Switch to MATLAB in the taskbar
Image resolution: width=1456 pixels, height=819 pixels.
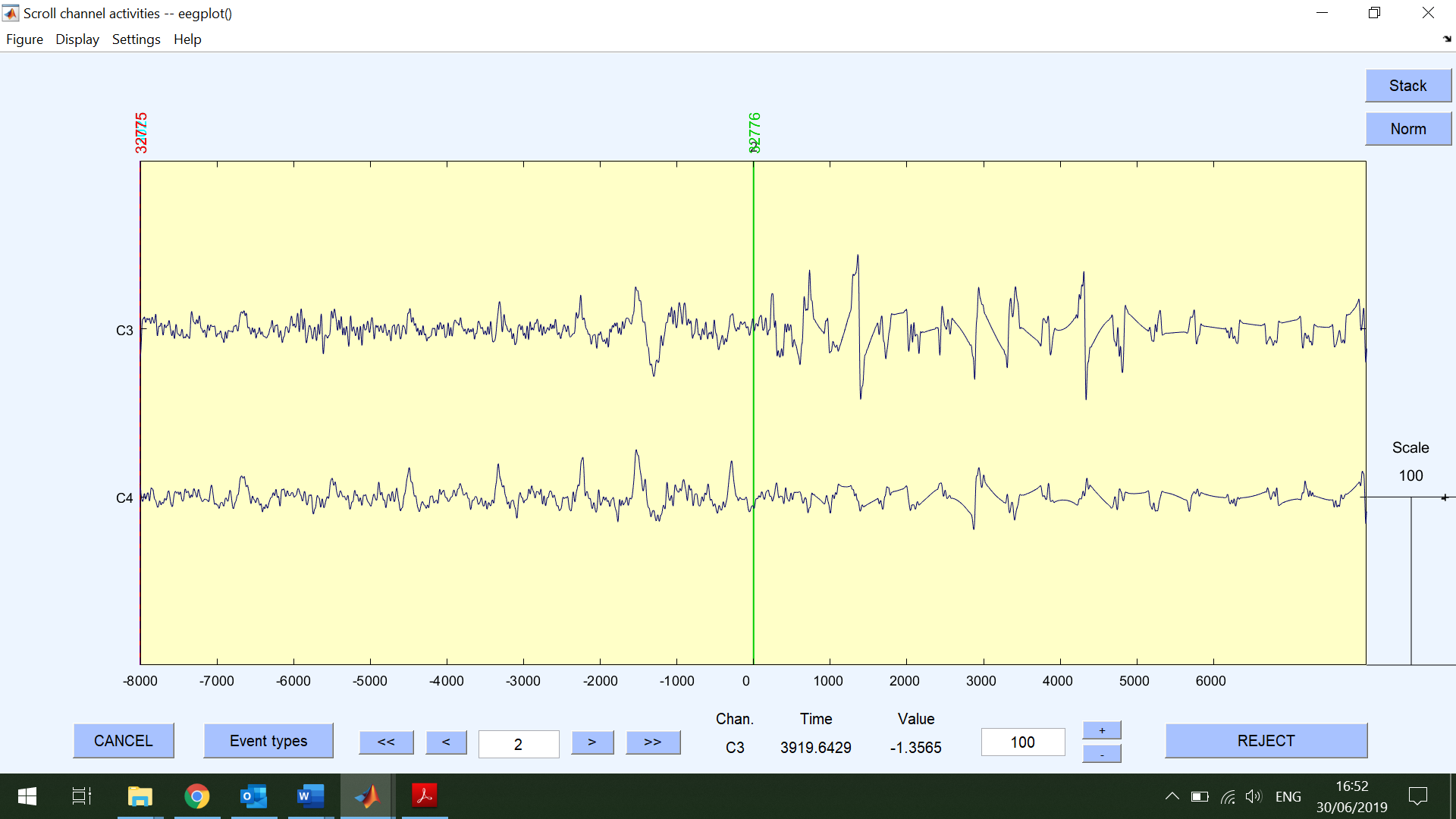[368, 796]
